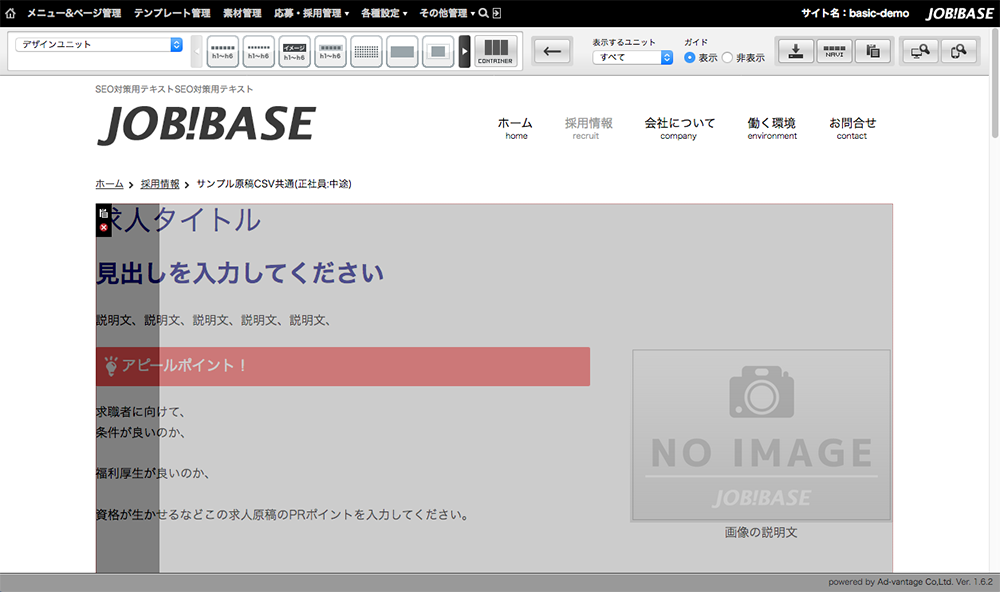Click the JOB!BASE logo in the top bar
The width and height of the screenshot is (1000, 592).
(x=960, y=13)
